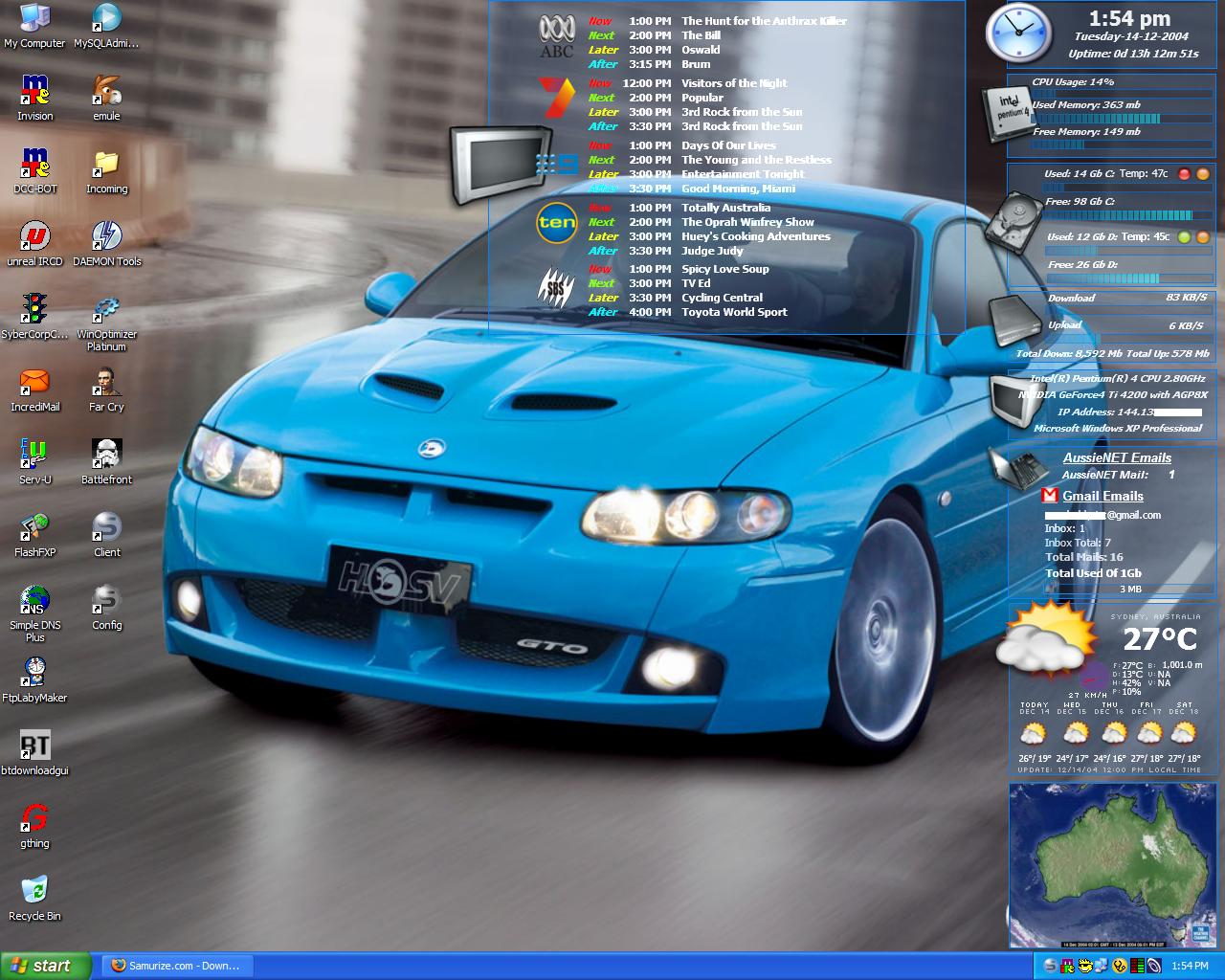Launch gthing shortcut
Screen dimensions: 1225x980
coord(34,826)
